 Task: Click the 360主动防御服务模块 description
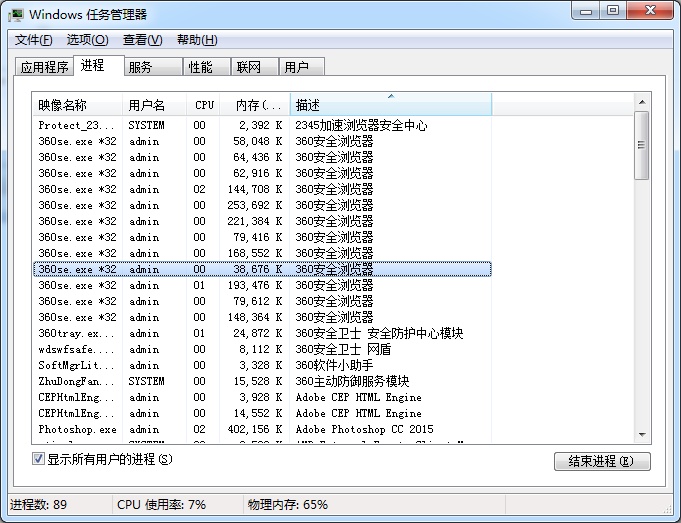tap(352, 381)
